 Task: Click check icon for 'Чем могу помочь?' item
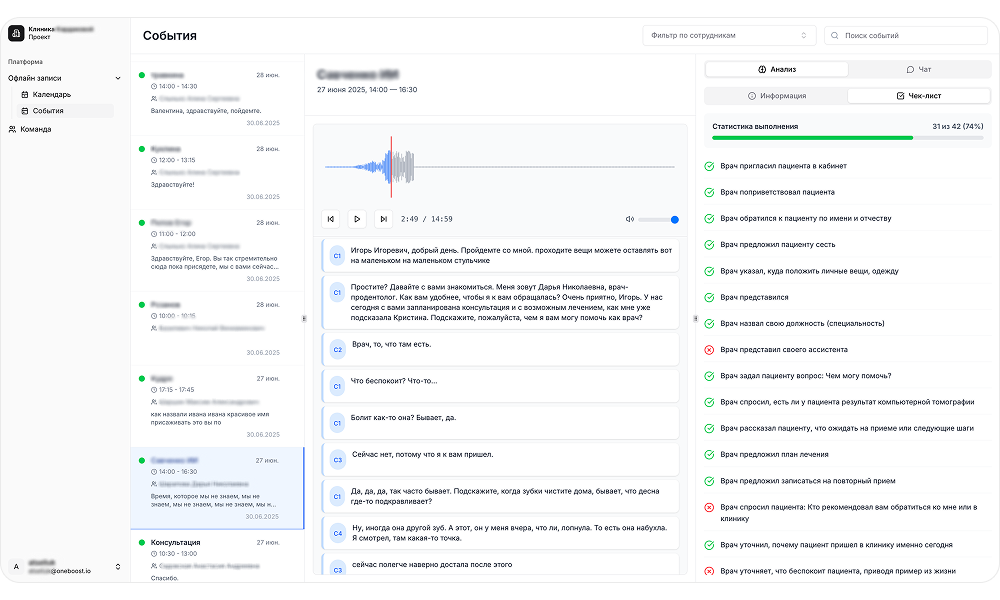click(x=709, y=376)
